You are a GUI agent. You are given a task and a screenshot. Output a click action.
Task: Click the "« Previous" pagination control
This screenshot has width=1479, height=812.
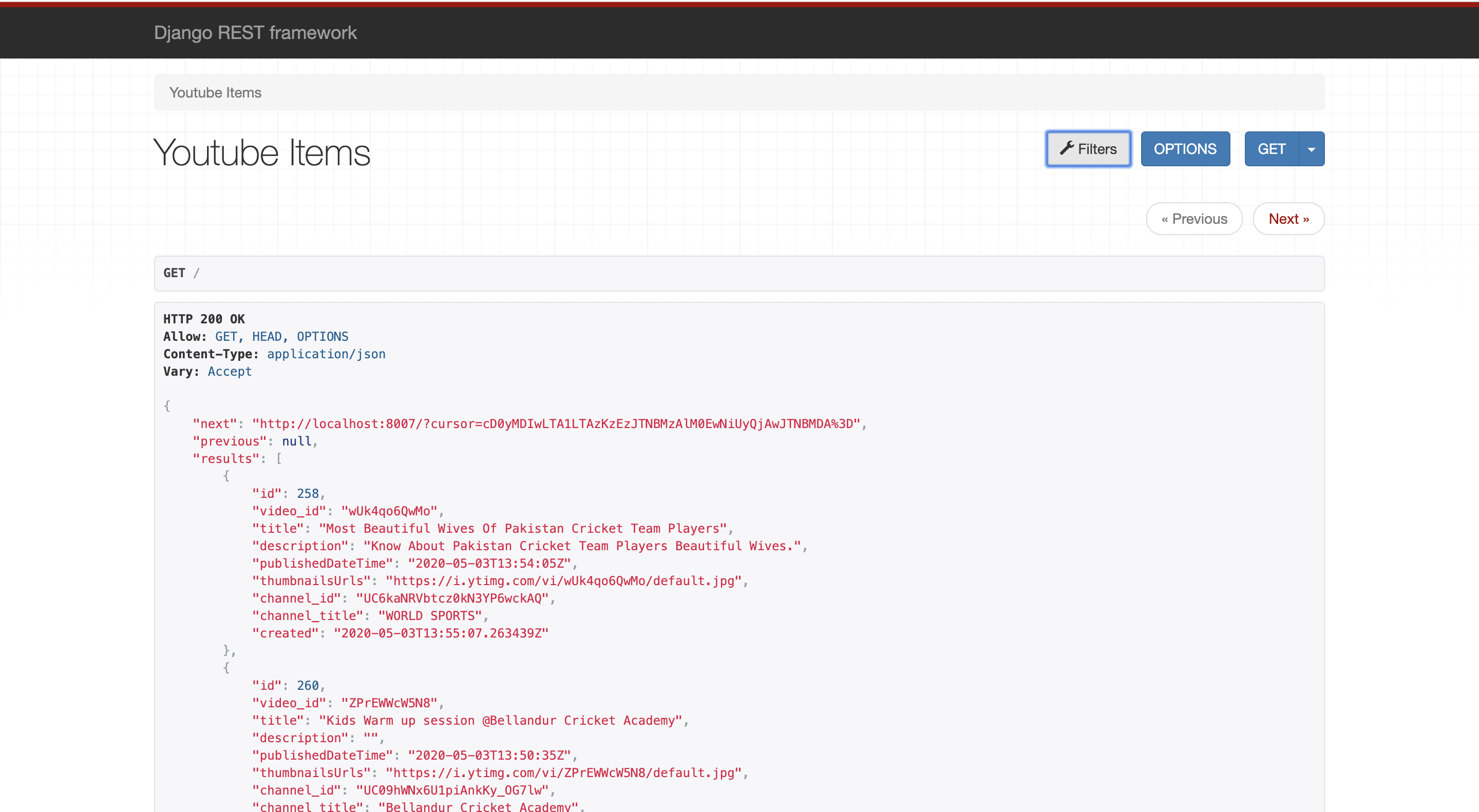click(x=1193, y=219)
